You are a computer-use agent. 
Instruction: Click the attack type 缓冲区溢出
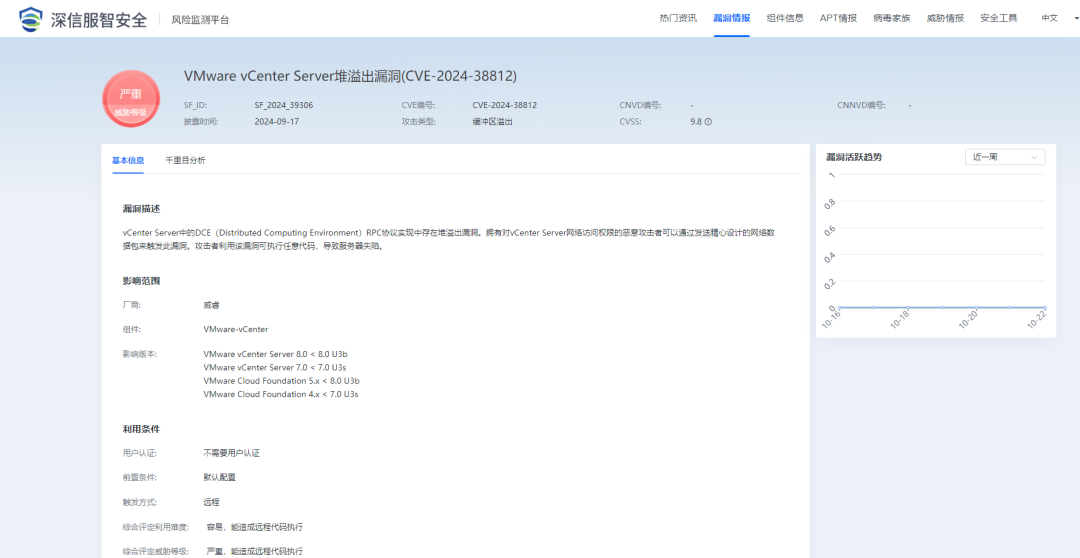pos(492,121)
